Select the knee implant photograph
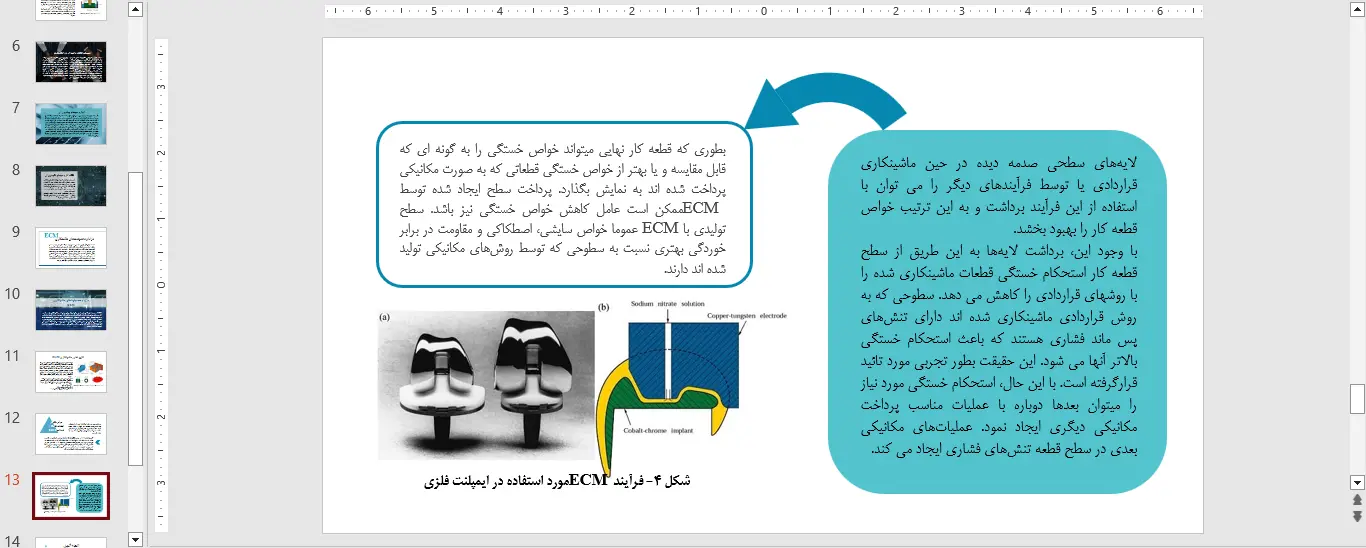Screen dimensions: 1366x548 click(485, 383)
